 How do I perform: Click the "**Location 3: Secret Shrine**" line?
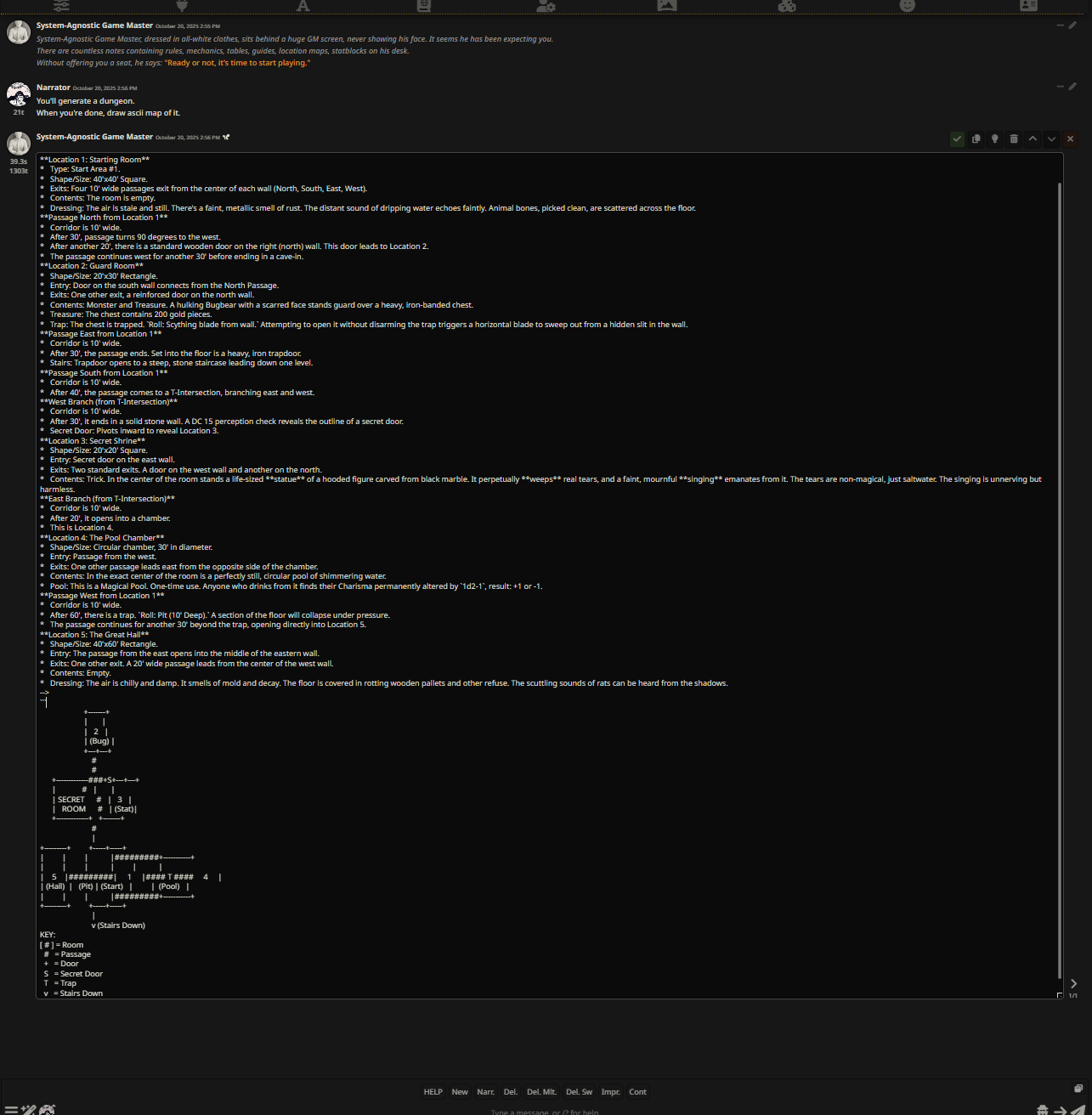pyautogui.click(x=93, y=441)
